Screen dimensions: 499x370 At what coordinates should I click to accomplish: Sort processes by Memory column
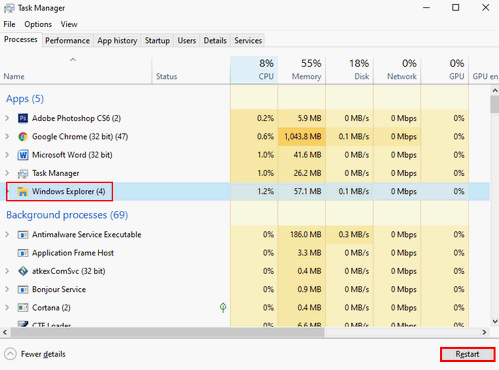coord(302,70)
